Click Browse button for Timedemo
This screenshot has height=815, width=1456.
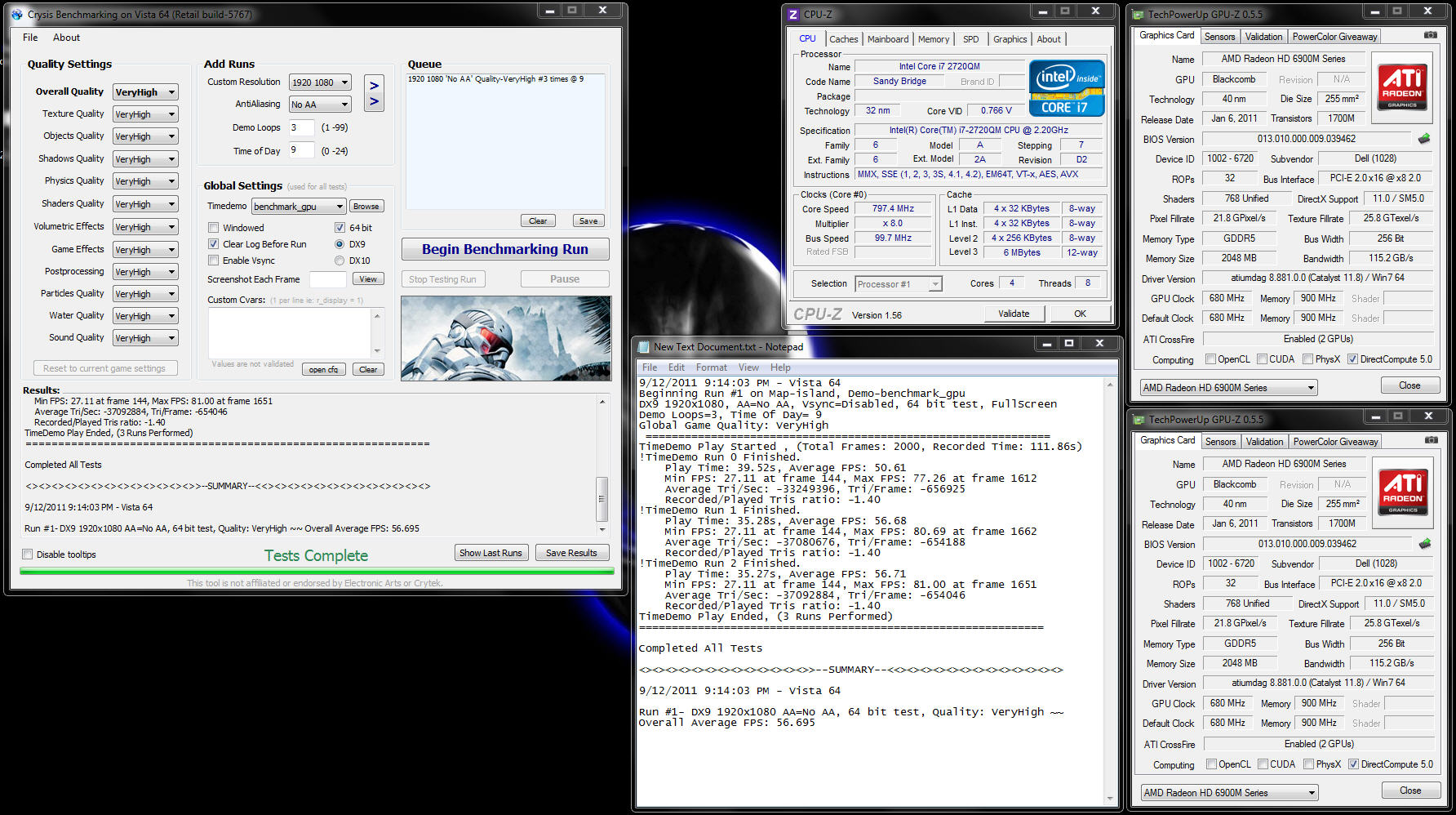coord(366,207)
